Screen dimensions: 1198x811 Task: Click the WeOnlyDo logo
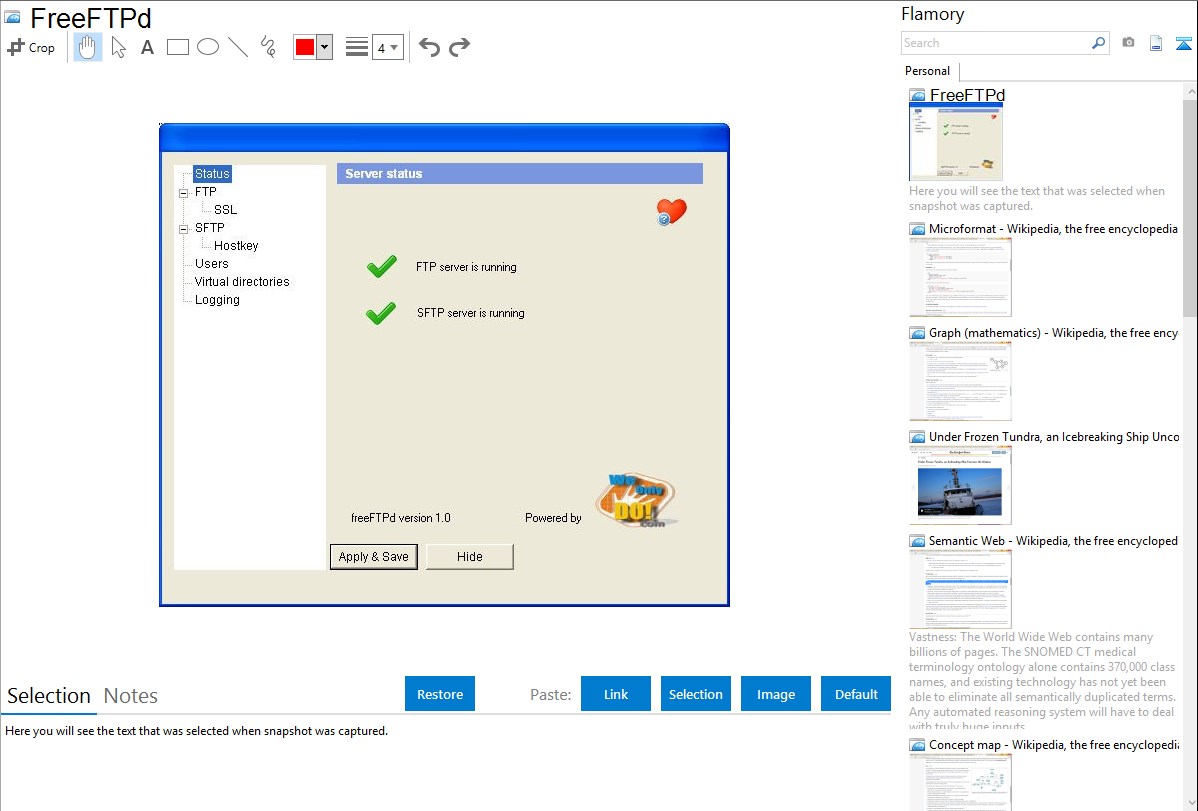pos(636,500)
